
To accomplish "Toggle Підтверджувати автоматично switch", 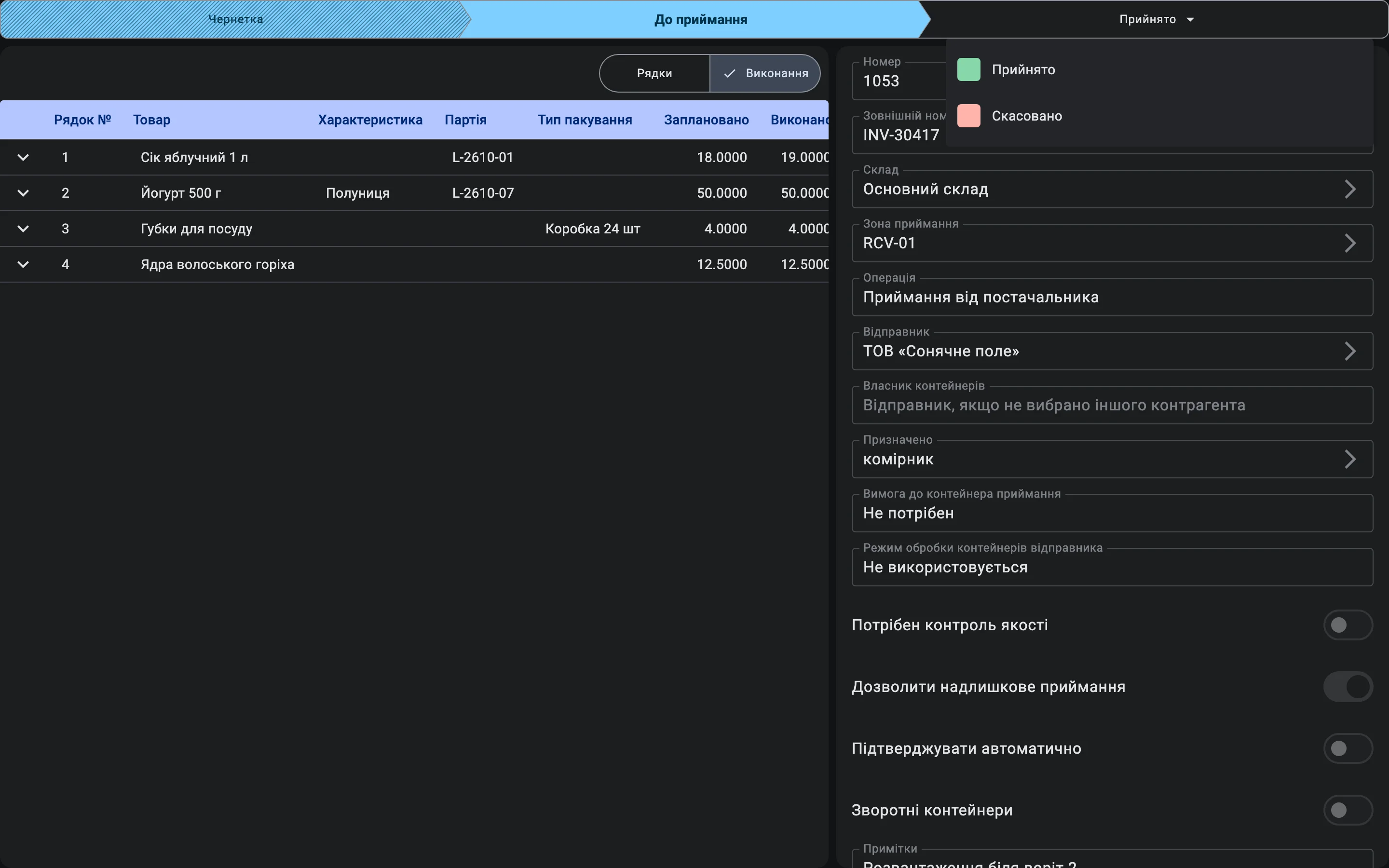I will pos(1348,748).
